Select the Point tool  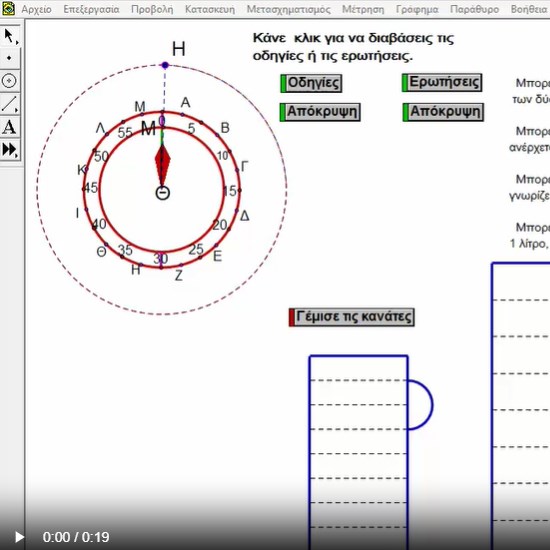tap(9, 58)
